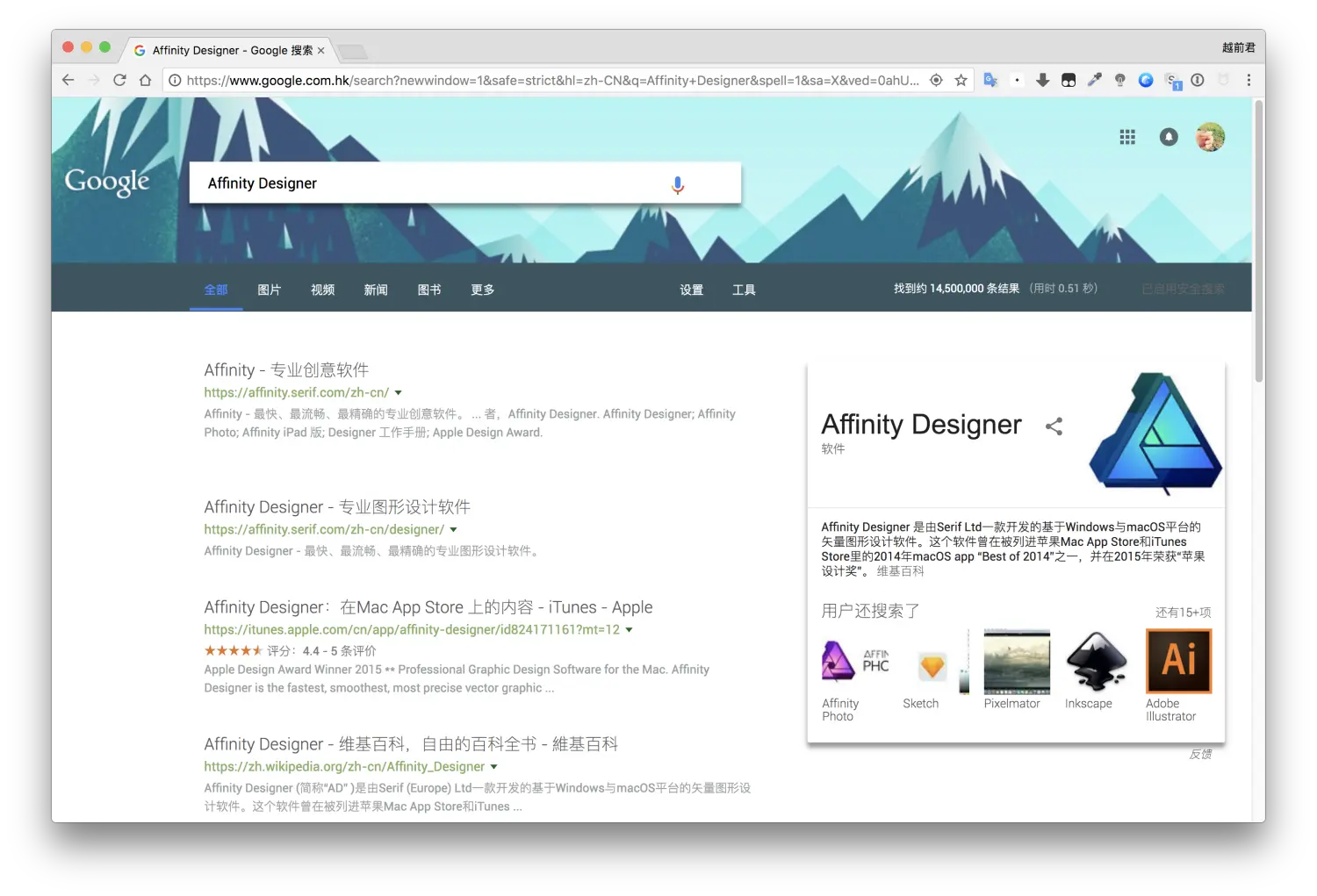Click the 已启用安全搜索 SafeSearch label
1317x896 pixels.
coord(1183,289)
